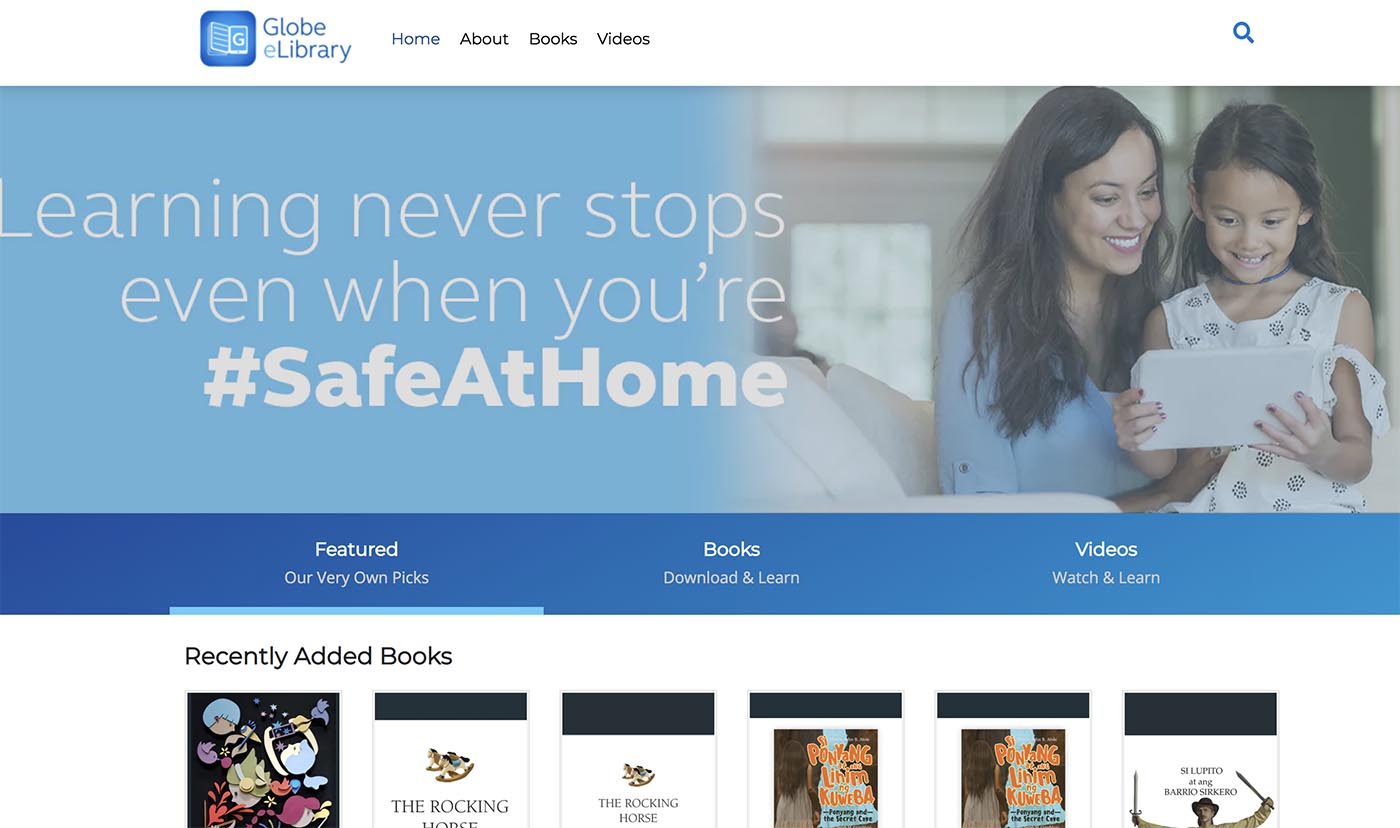Open the colorful floral book cover thumbnail
Image resolution: width=1400 pixels, height=828 pixels.
[x=263, y=759]
